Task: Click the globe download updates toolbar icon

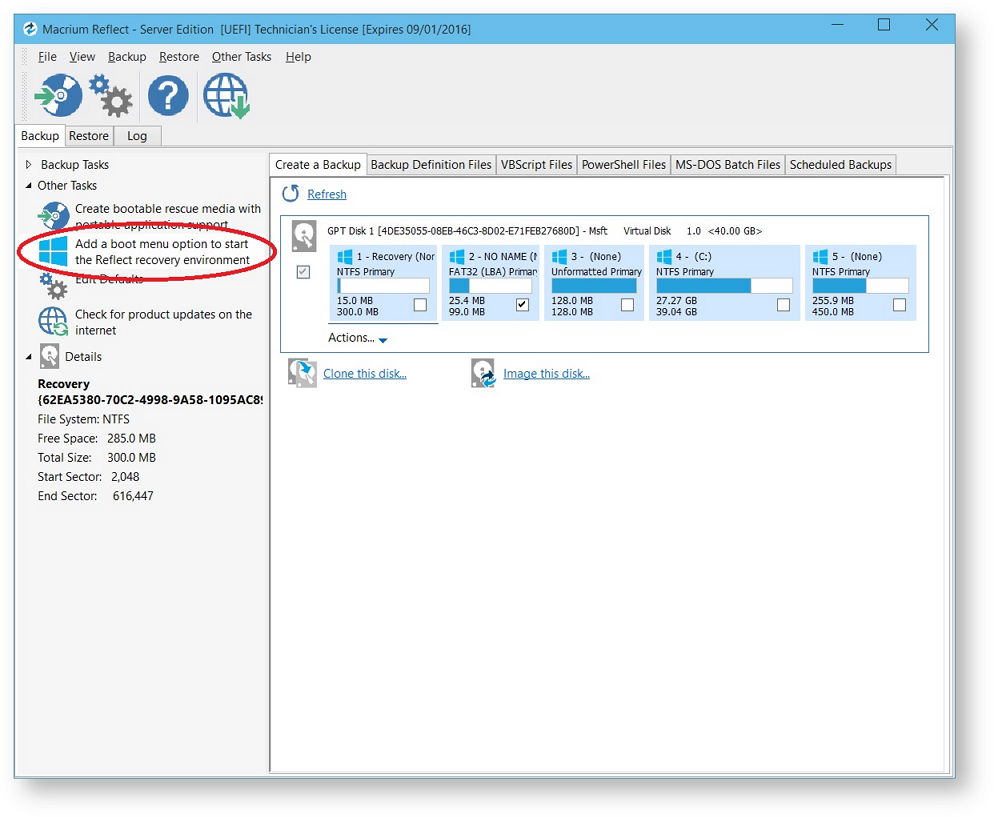Action: click(226, 96)
